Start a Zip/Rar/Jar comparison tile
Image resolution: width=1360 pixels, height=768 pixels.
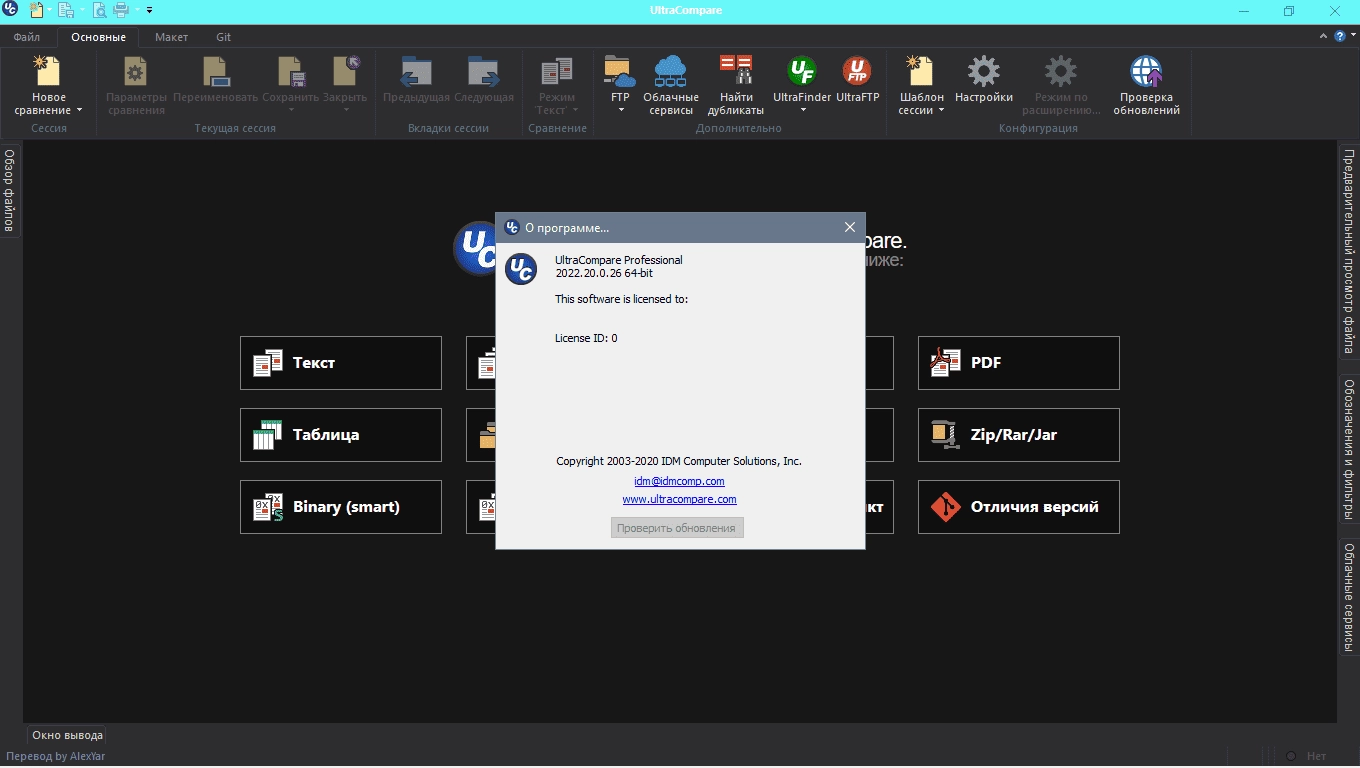click(1019, 435)
